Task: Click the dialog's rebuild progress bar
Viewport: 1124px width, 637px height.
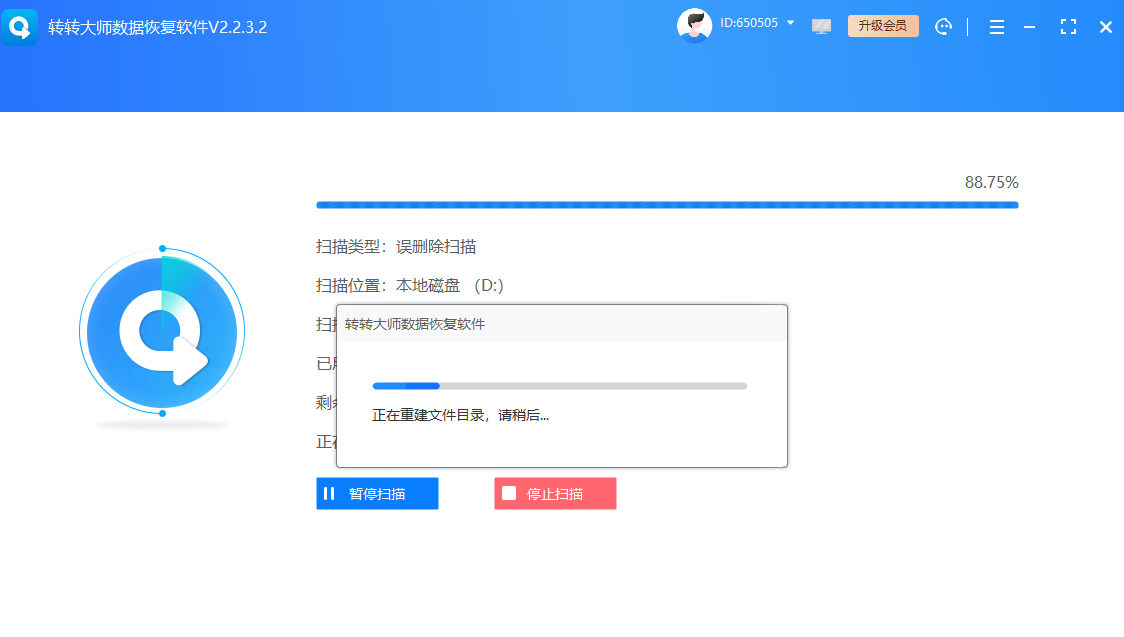Action: (560, 385)
